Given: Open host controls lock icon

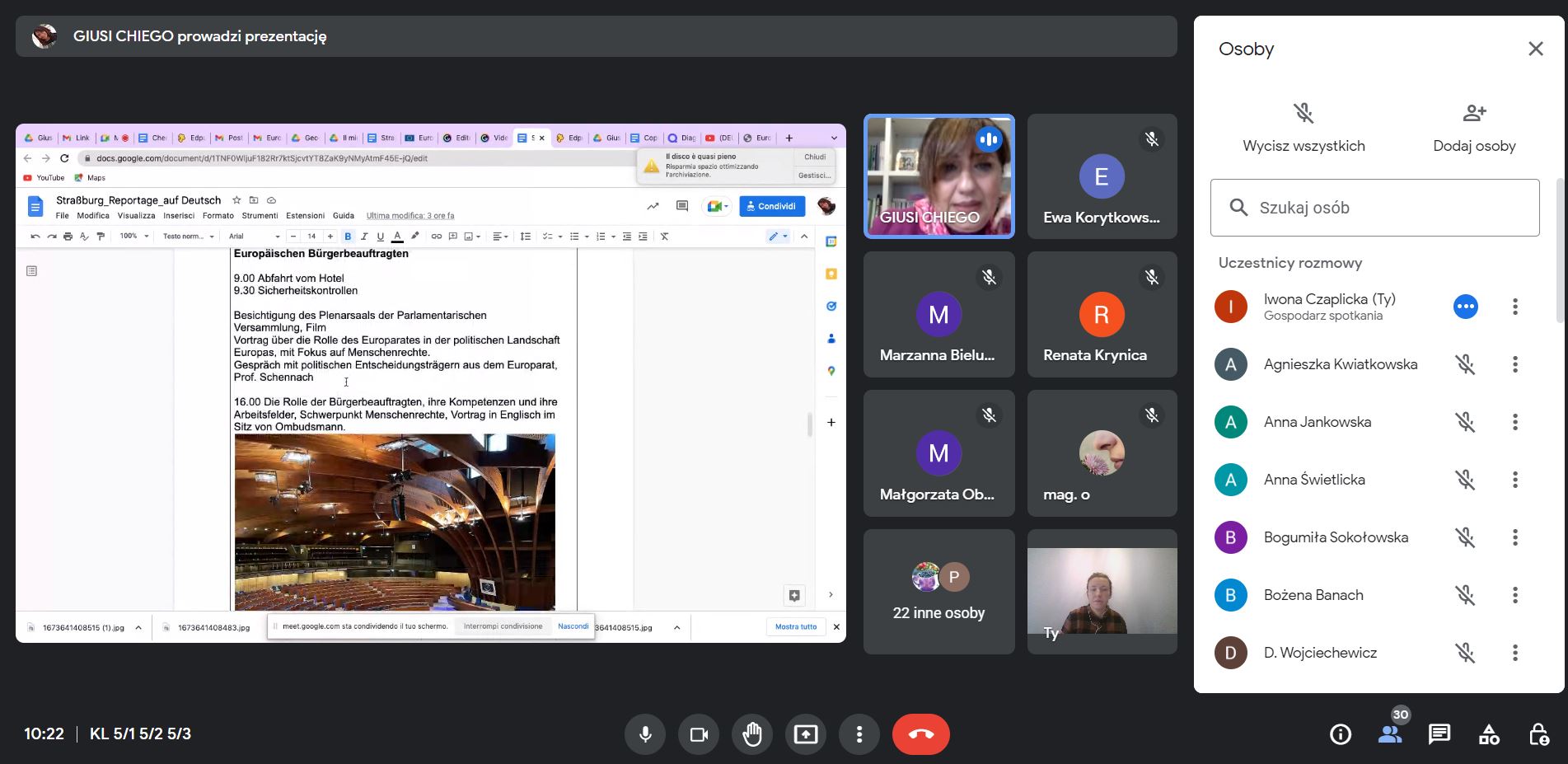Looking at the screenshot, I should coord(1538,734).
